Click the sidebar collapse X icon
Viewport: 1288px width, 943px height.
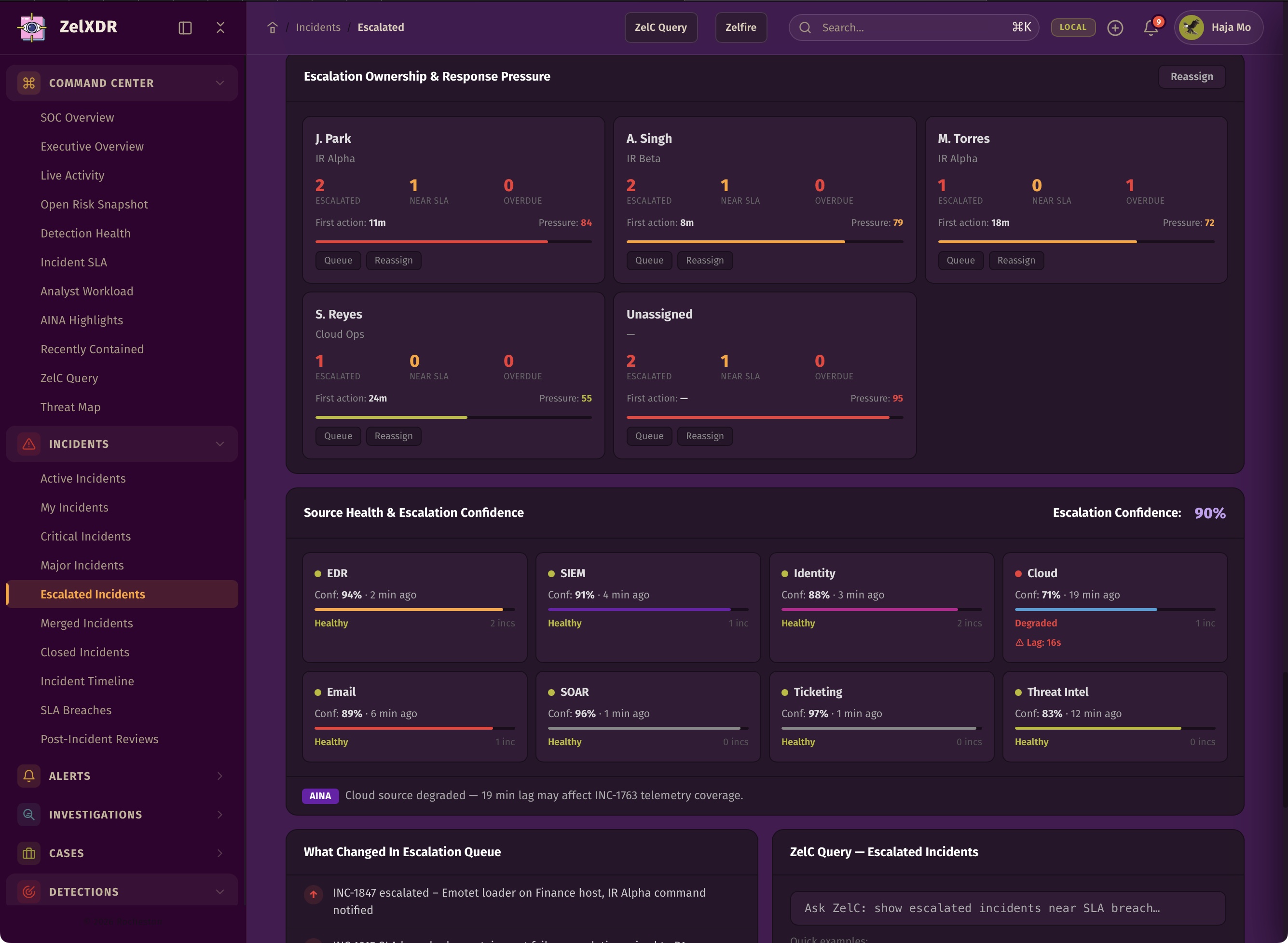point(220,28)
